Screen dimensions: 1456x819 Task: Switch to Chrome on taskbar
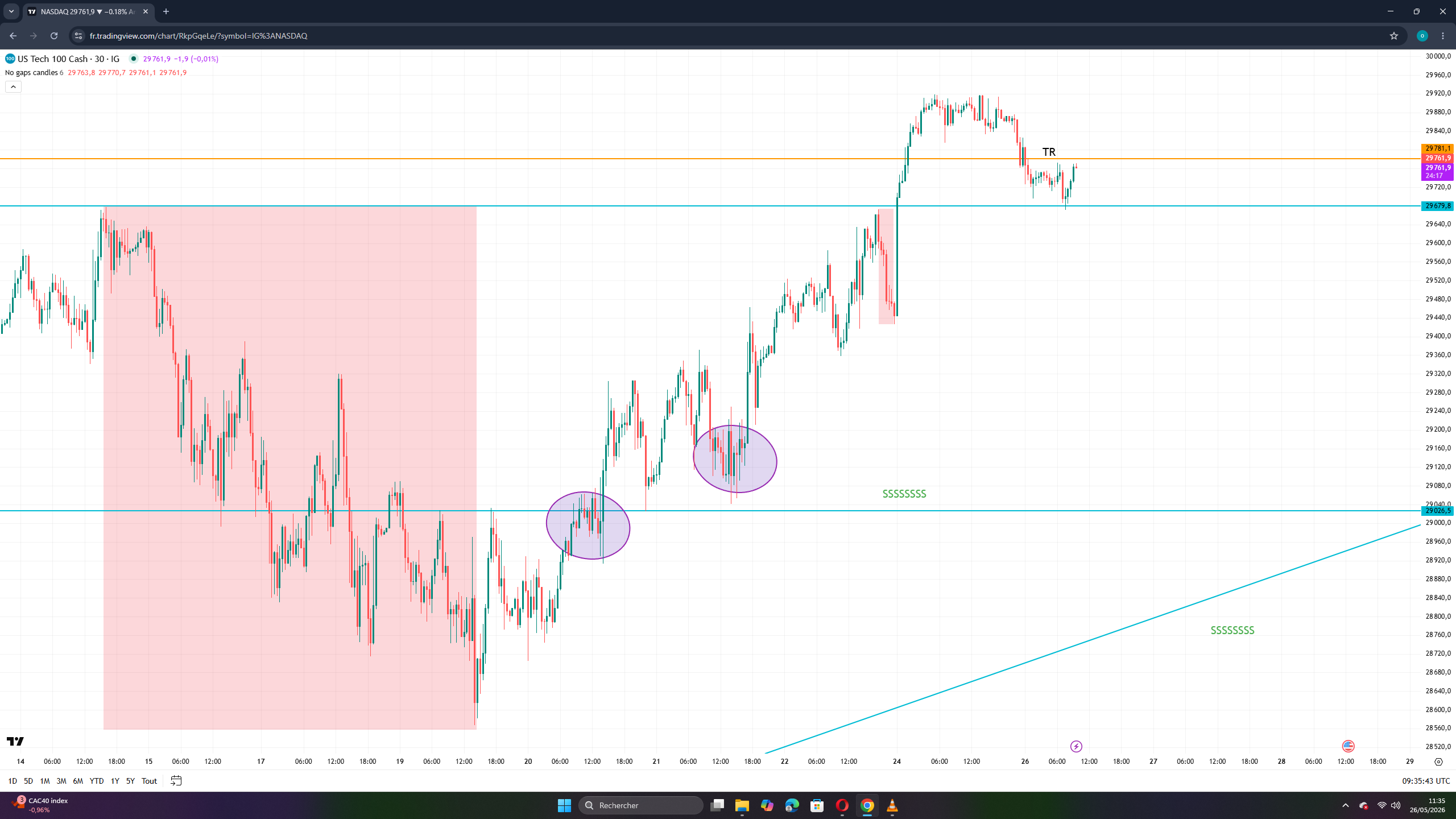[867, 805]
